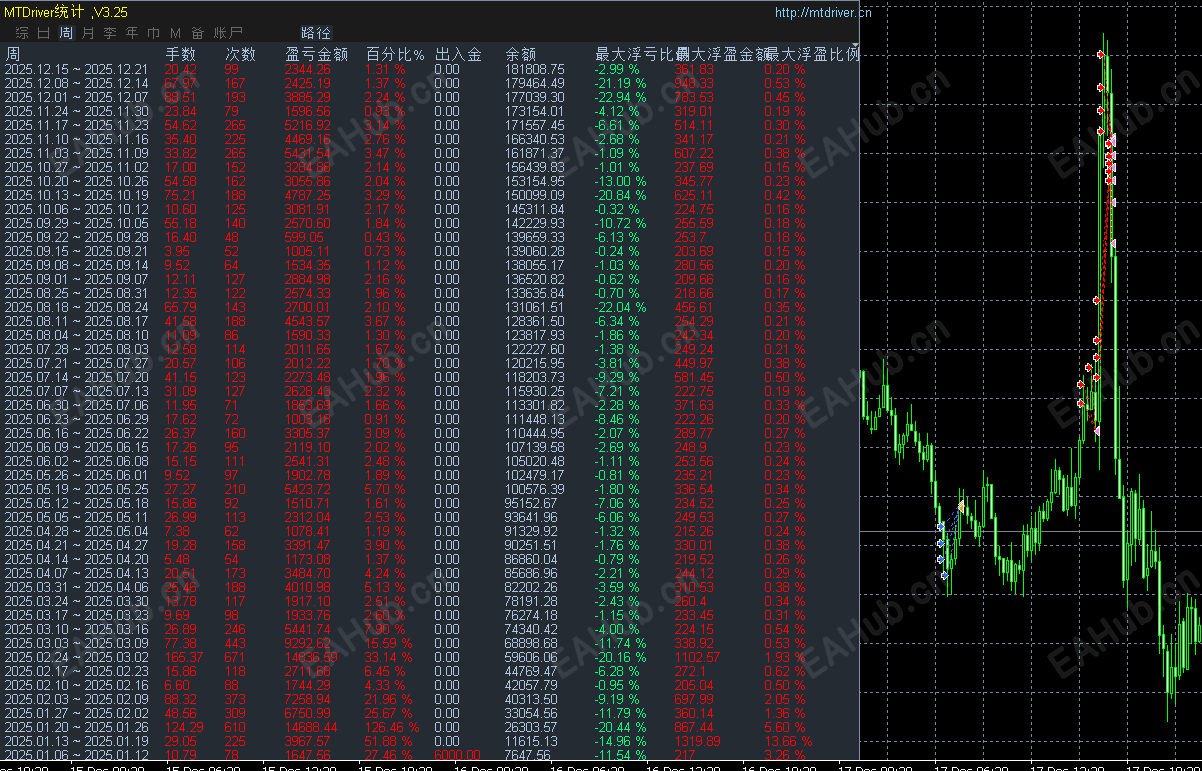The width and height of the screenshot is (1202, 771).
Task: Click profit amount 5216.92
Action: pos(308,126)
